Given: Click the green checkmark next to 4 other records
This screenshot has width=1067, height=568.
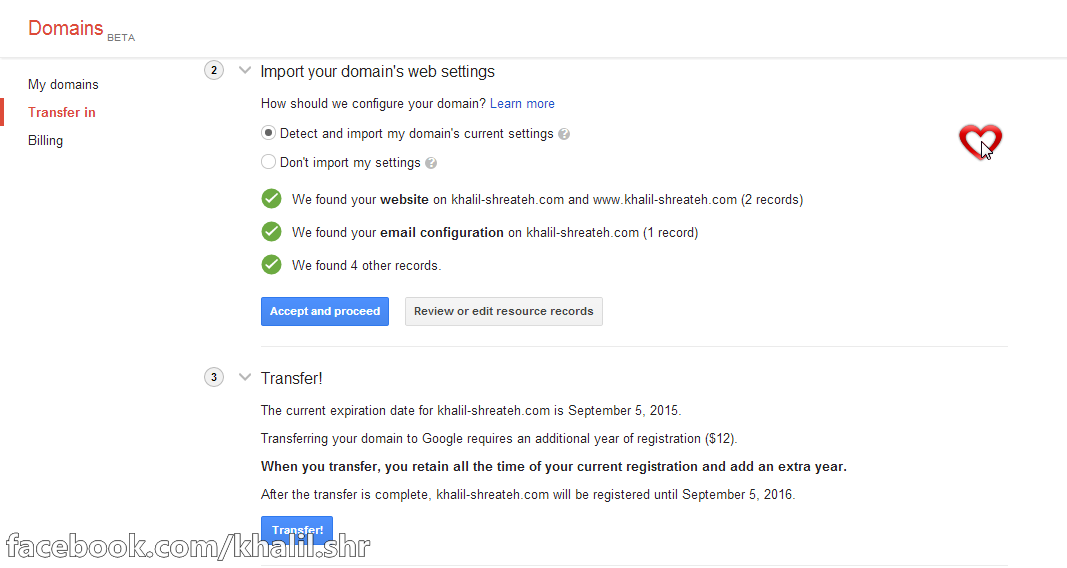Looking at the screenshot, I should pos(271,265).
